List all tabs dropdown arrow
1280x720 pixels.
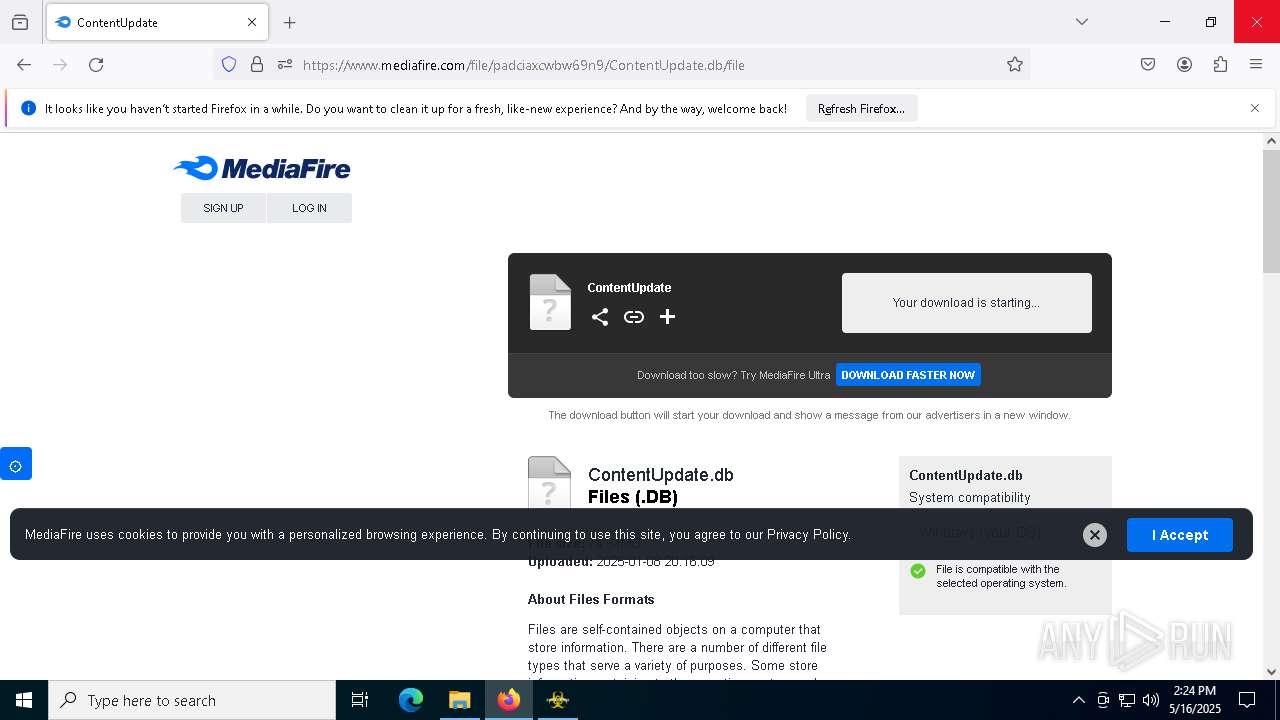(x=1082, y=22)
